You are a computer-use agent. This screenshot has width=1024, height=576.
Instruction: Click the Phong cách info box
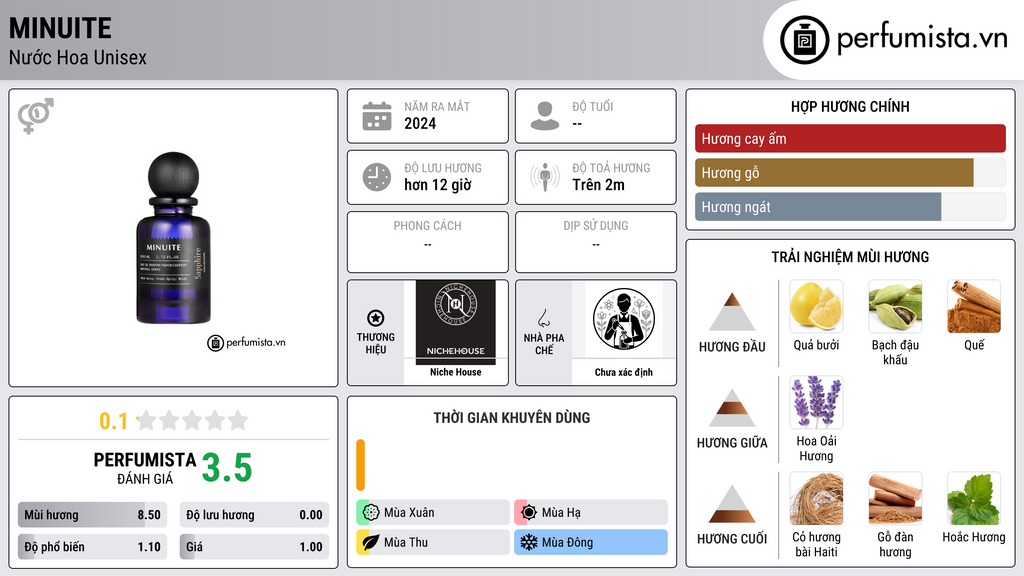428,242
